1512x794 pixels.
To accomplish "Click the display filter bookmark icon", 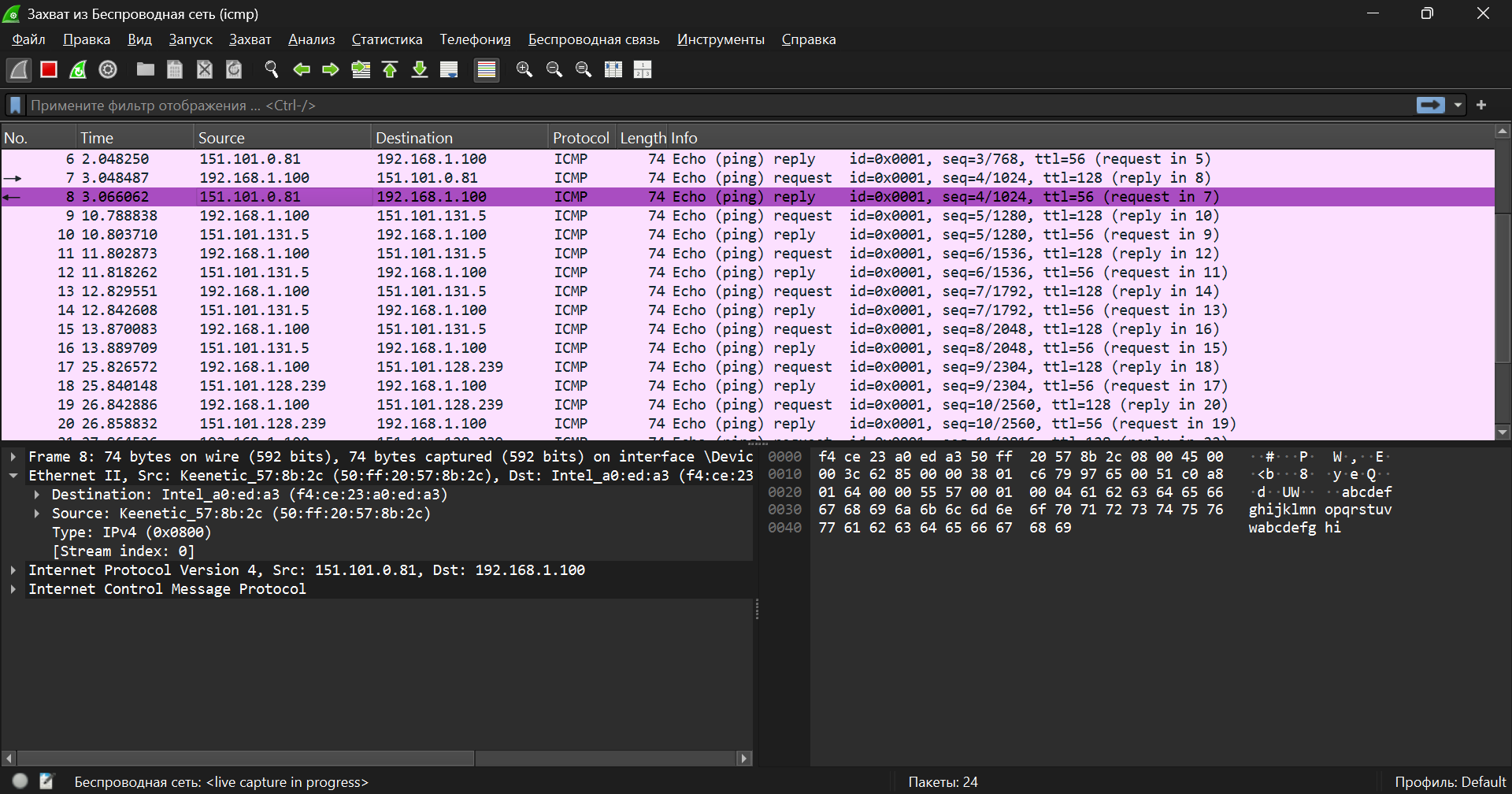I will 15,106.
